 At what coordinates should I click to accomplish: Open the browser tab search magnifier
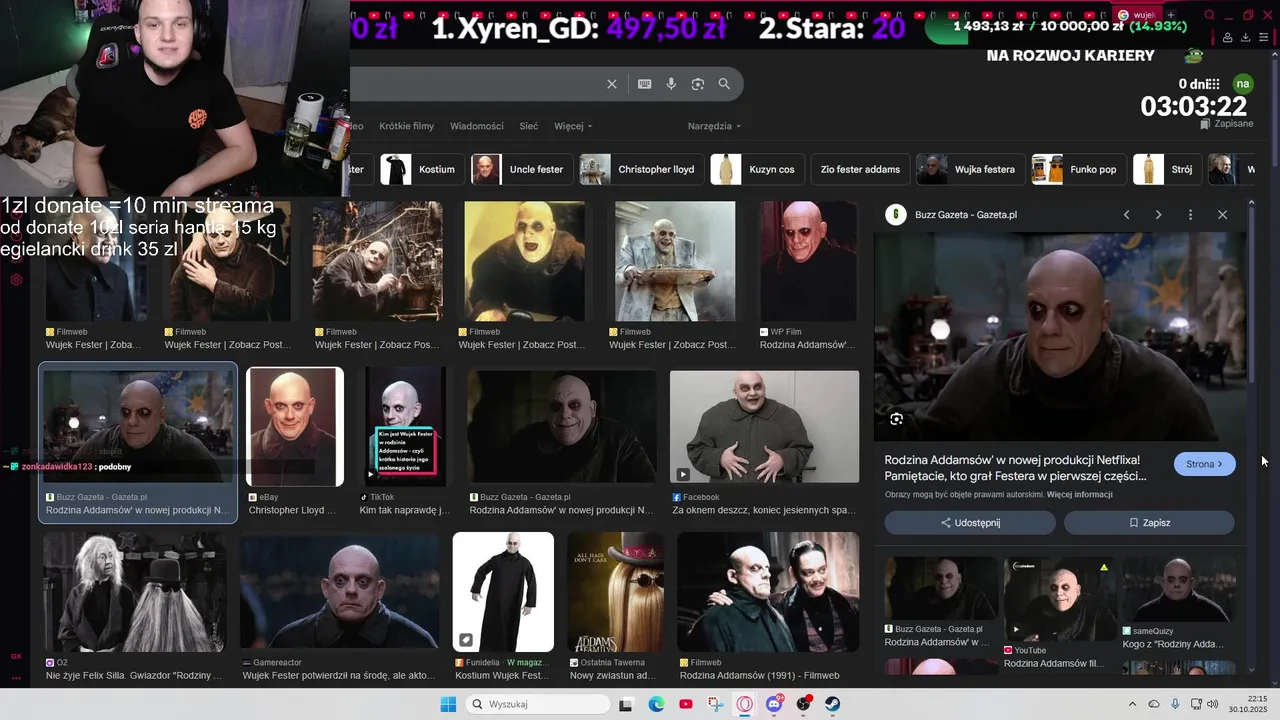pos(1210,15)
